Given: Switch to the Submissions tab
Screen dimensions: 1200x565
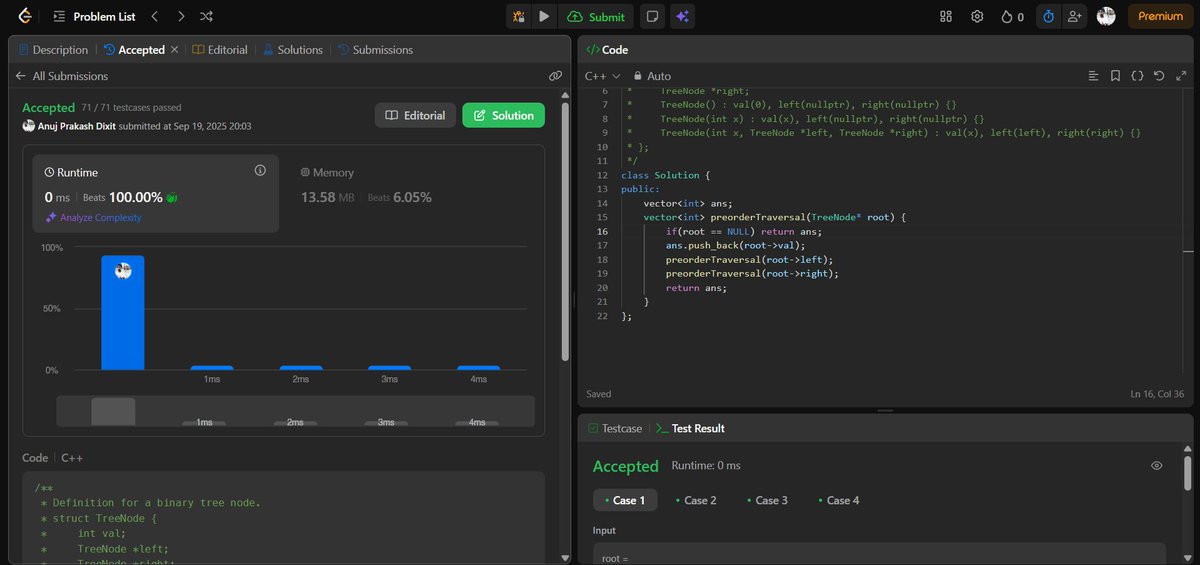Looking at the screenshot, I should pos(375,50).
